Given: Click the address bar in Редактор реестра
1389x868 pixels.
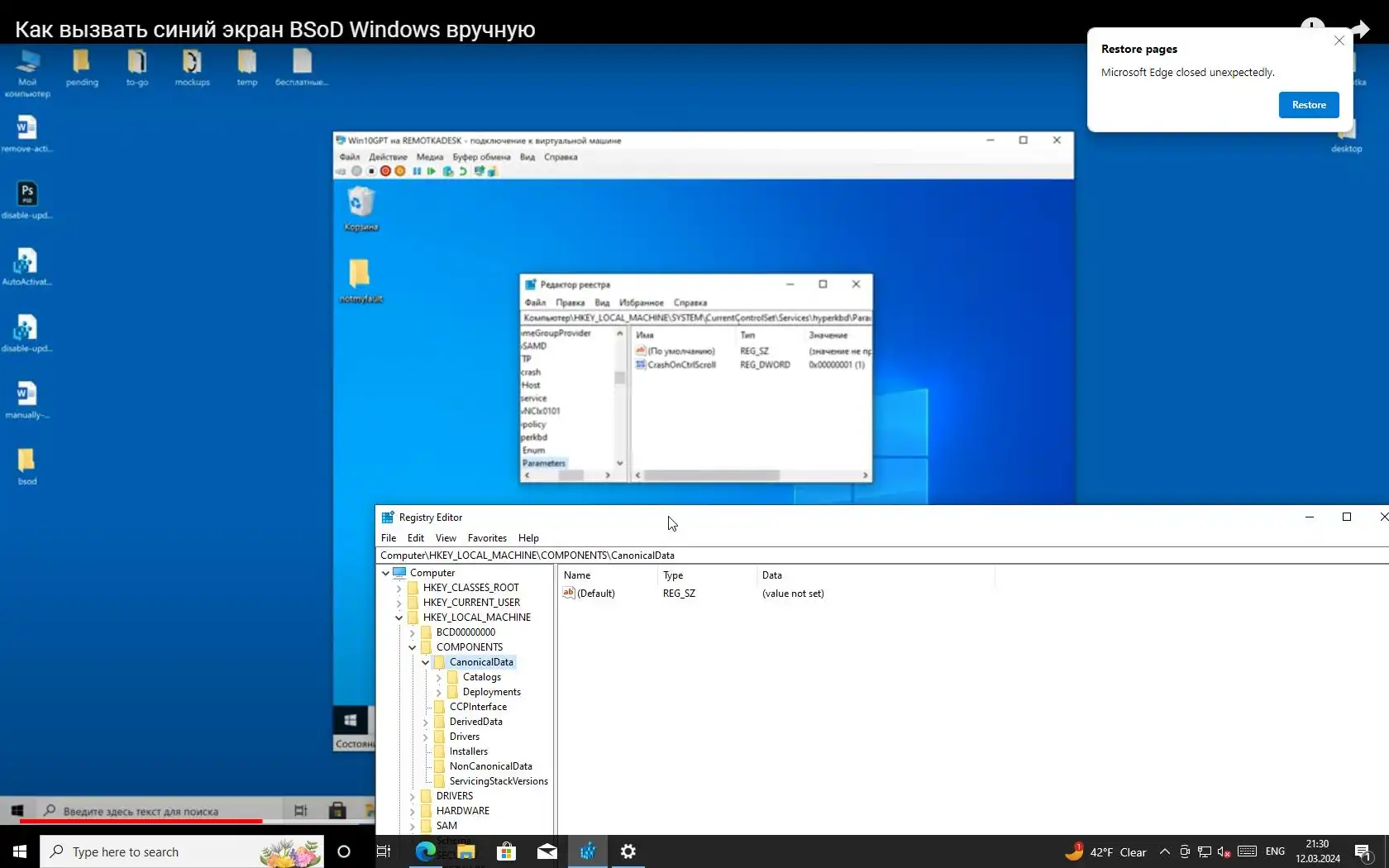Looking at the screenshot, I should (x=696, y=317).
